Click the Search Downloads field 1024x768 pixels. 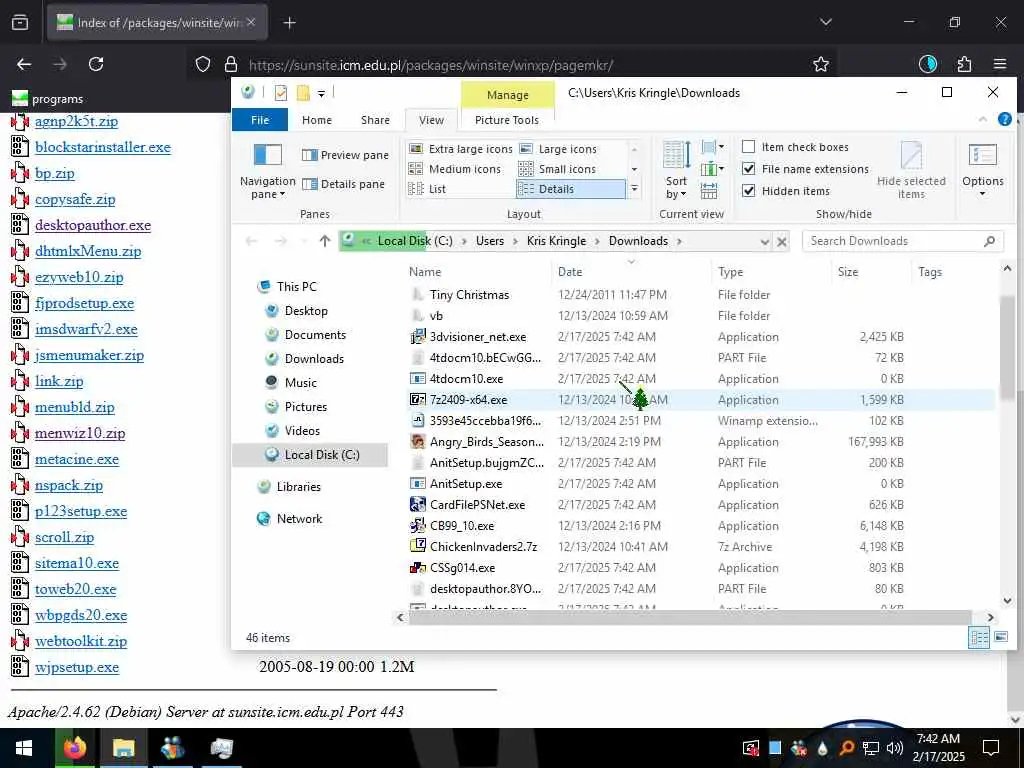pos(903,241)
